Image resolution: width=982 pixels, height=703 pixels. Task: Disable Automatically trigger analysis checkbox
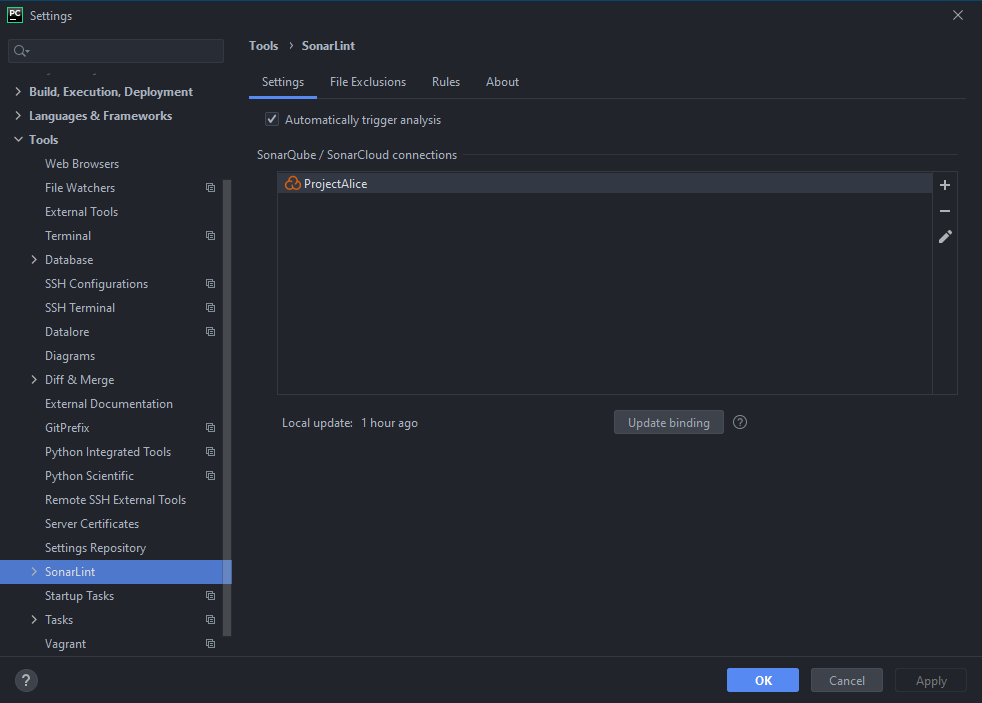(x=272, y=119)
